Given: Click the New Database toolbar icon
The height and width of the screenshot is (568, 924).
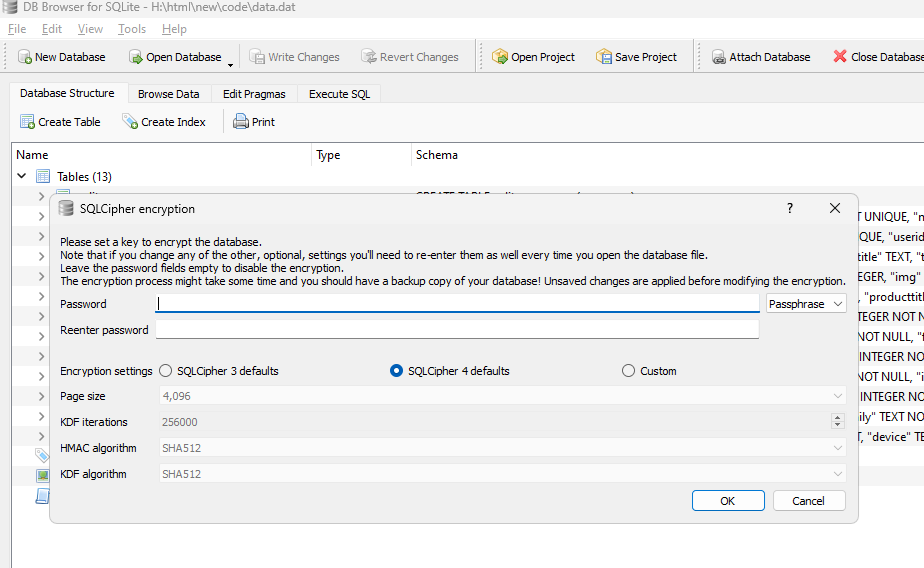Looking at the screenshot, I should click(24, 57).
